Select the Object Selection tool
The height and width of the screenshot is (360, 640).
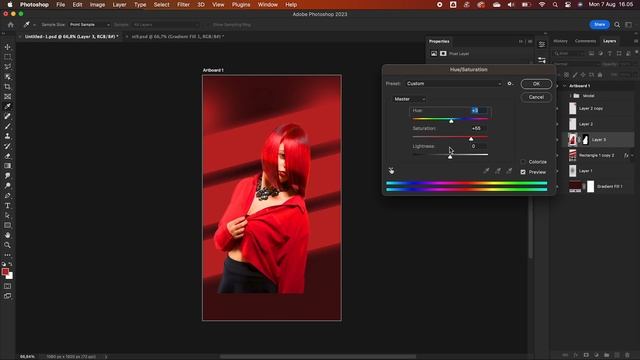click(x=7, y=77)
